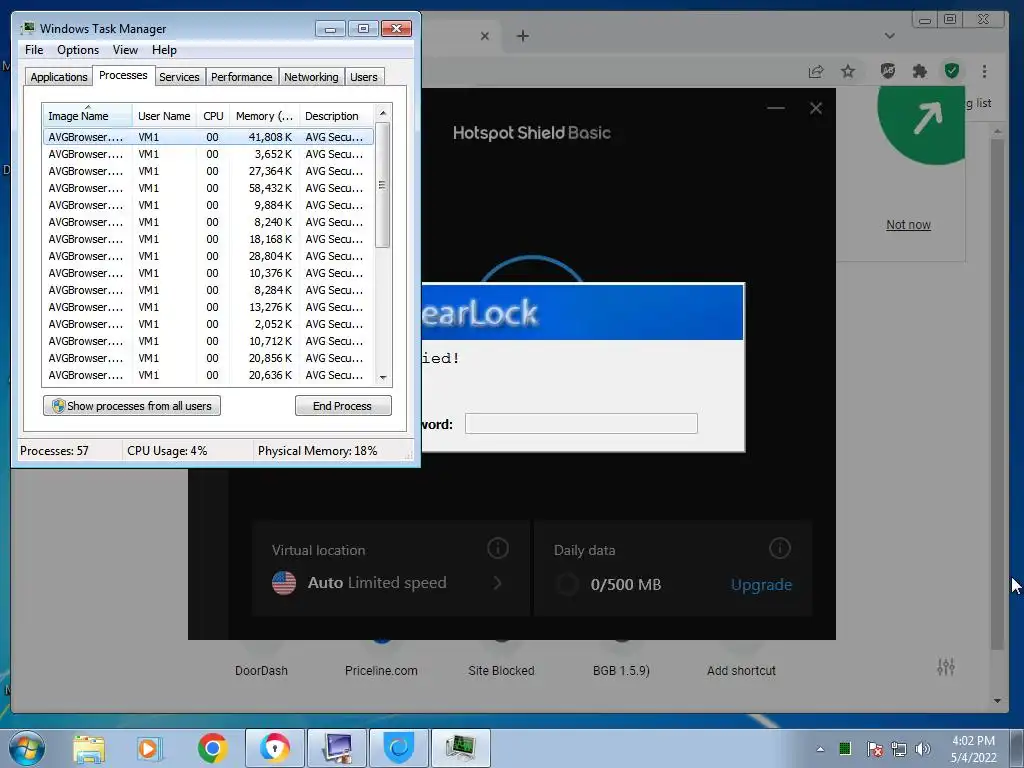
Task: Select the AVGBrowser row using 3,652 K
Action: point(208,154)
